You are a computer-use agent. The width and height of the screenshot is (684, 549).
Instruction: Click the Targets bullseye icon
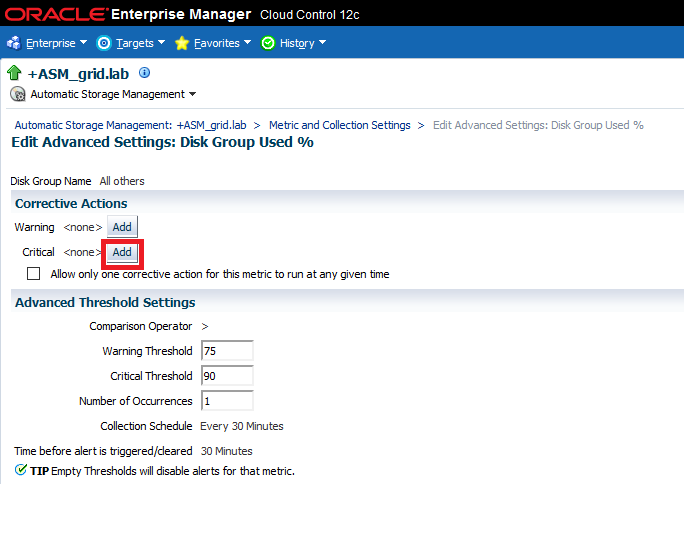click(x=104, y=43)
